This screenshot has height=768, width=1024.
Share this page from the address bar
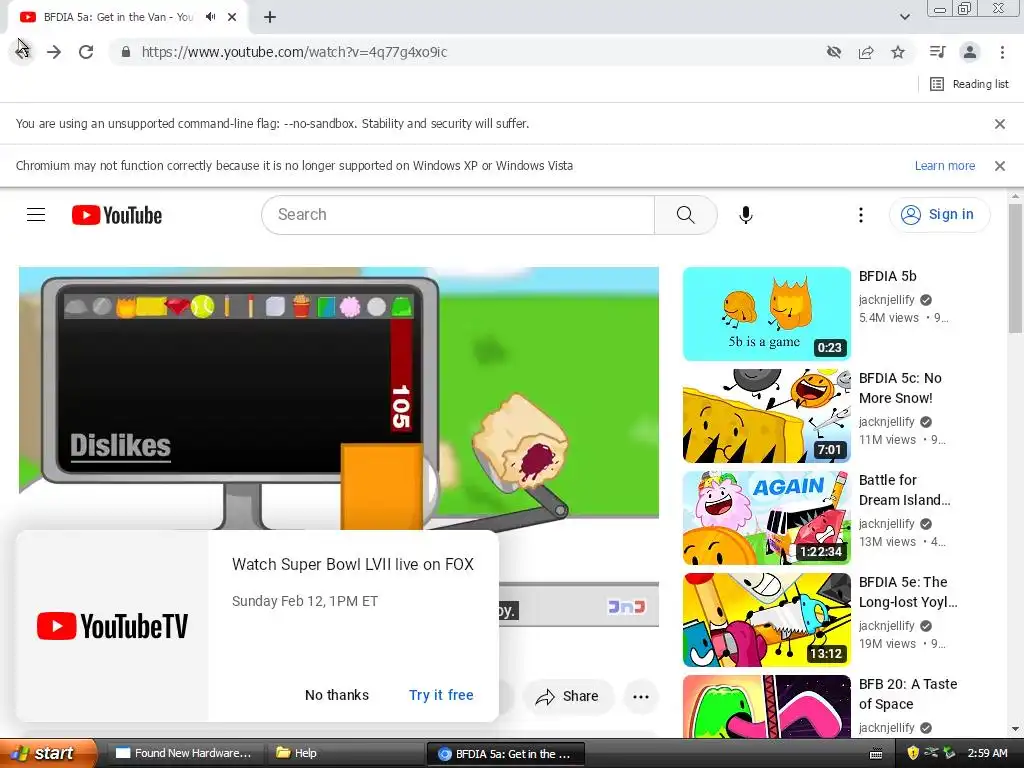tap(866, 52)
